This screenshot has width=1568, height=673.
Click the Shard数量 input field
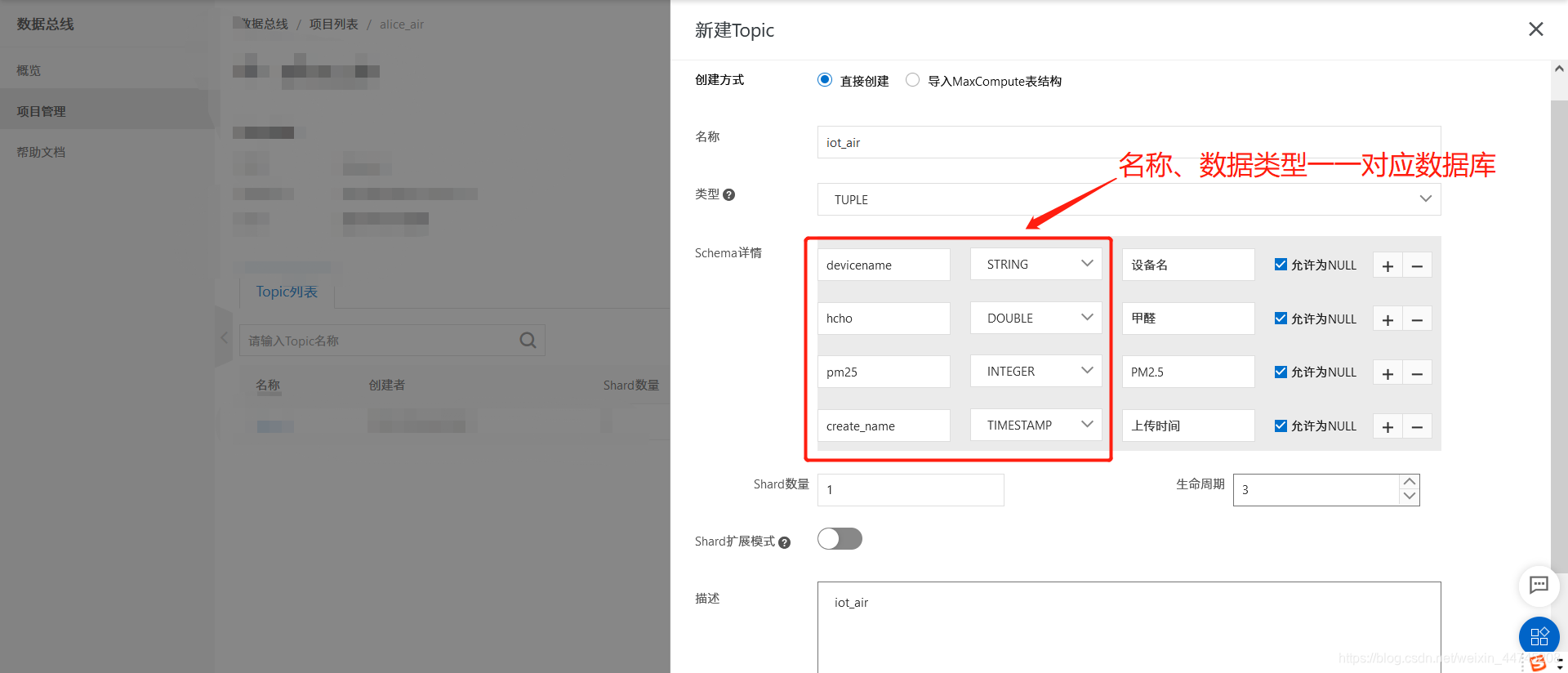(x=911, y=490)
